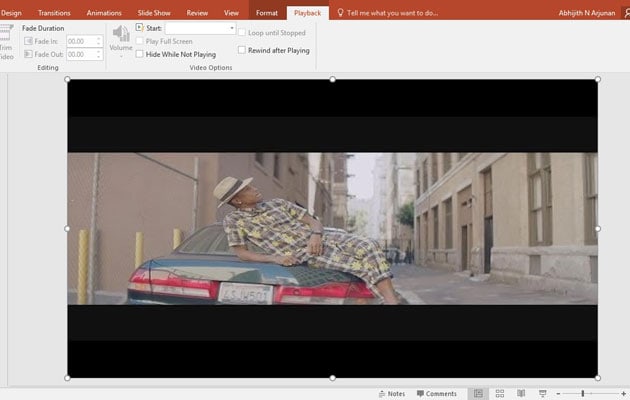Switch to the View tab
This screenshot has width=630, height=400.
tap(231, 13)
